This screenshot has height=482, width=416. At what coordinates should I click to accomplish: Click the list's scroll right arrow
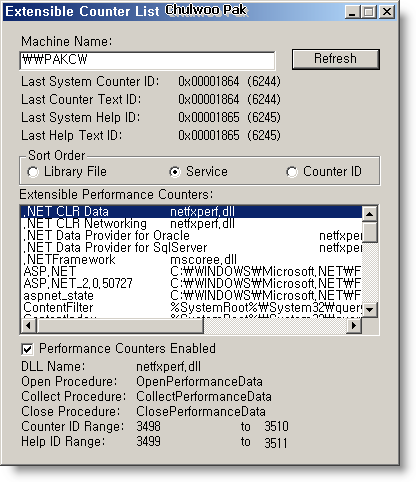point(354,325)
